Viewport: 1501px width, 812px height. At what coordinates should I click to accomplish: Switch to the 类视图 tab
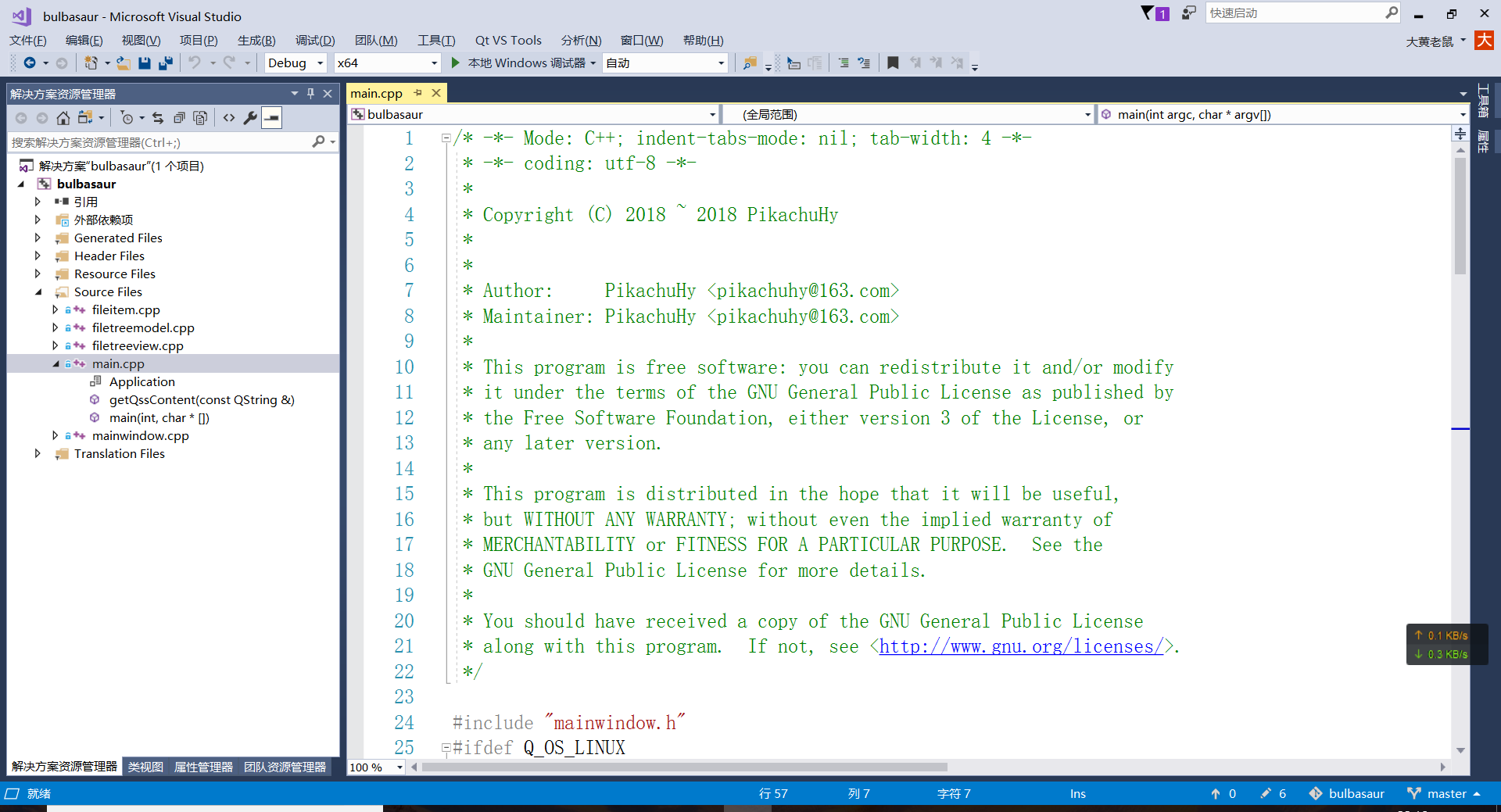click(145, 767)
